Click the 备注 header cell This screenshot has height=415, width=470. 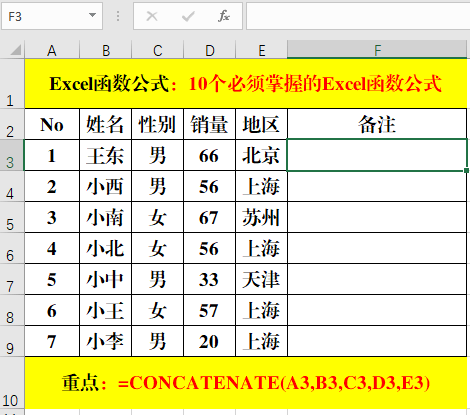click(377, 124)
